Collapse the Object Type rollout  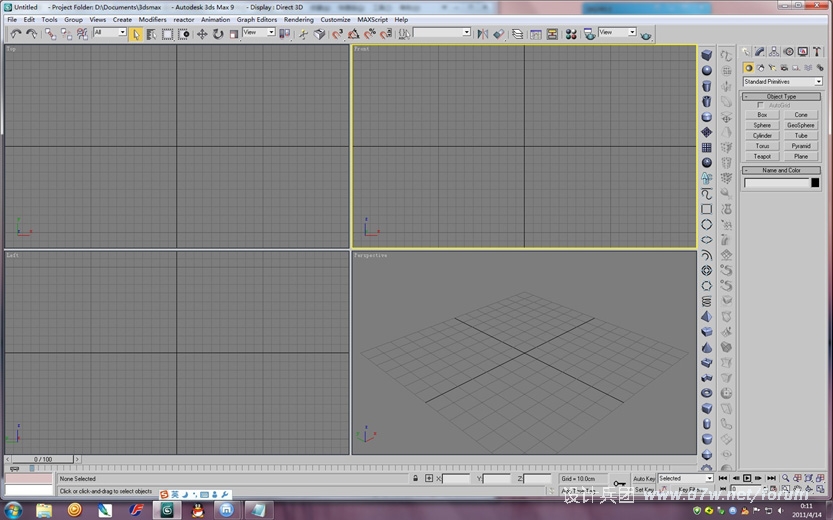tap(781, 96)
